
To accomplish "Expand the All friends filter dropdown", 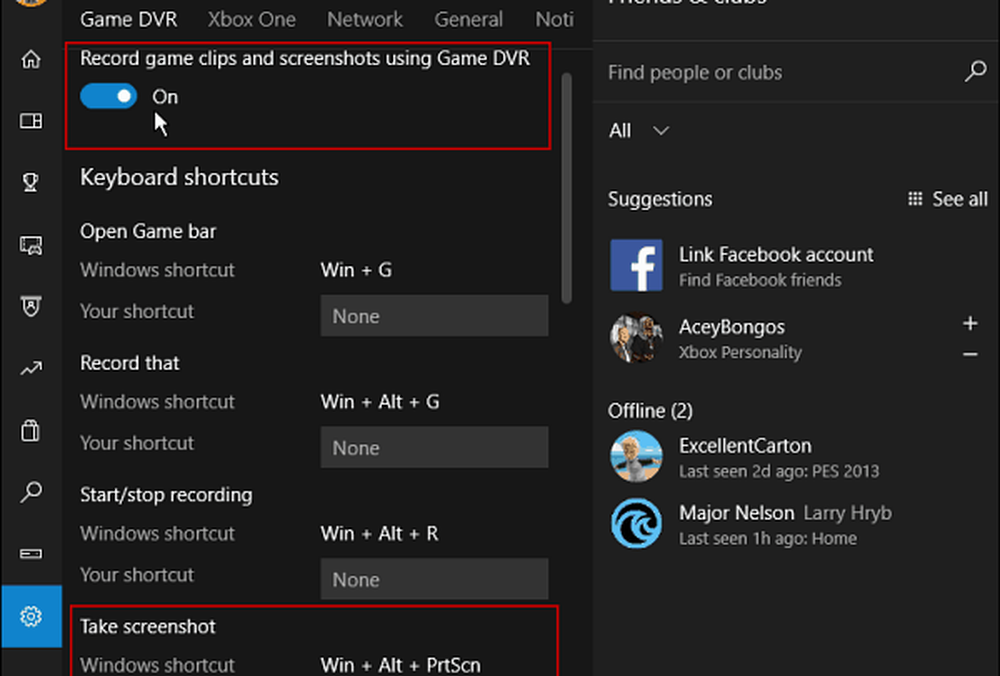I will (638, 131).
